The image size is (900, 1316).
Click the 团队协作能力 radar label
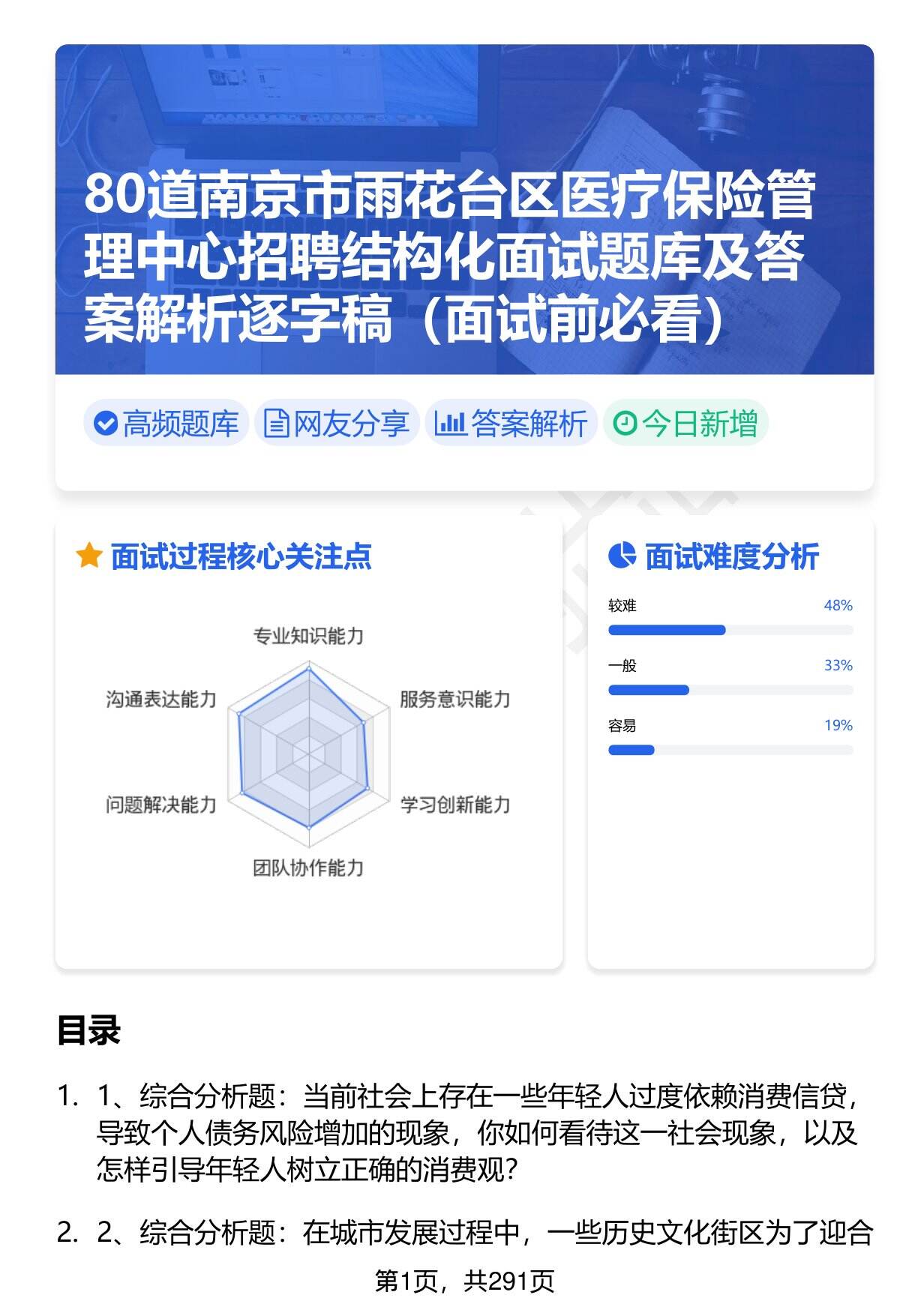tap(308, 868)
